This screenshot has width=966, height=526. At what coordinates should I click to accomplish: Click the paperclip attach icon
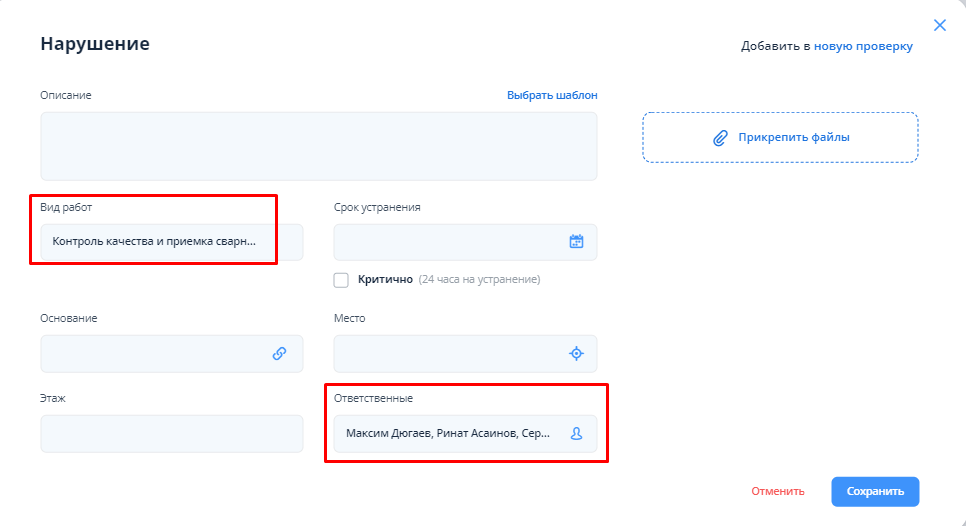719,138
